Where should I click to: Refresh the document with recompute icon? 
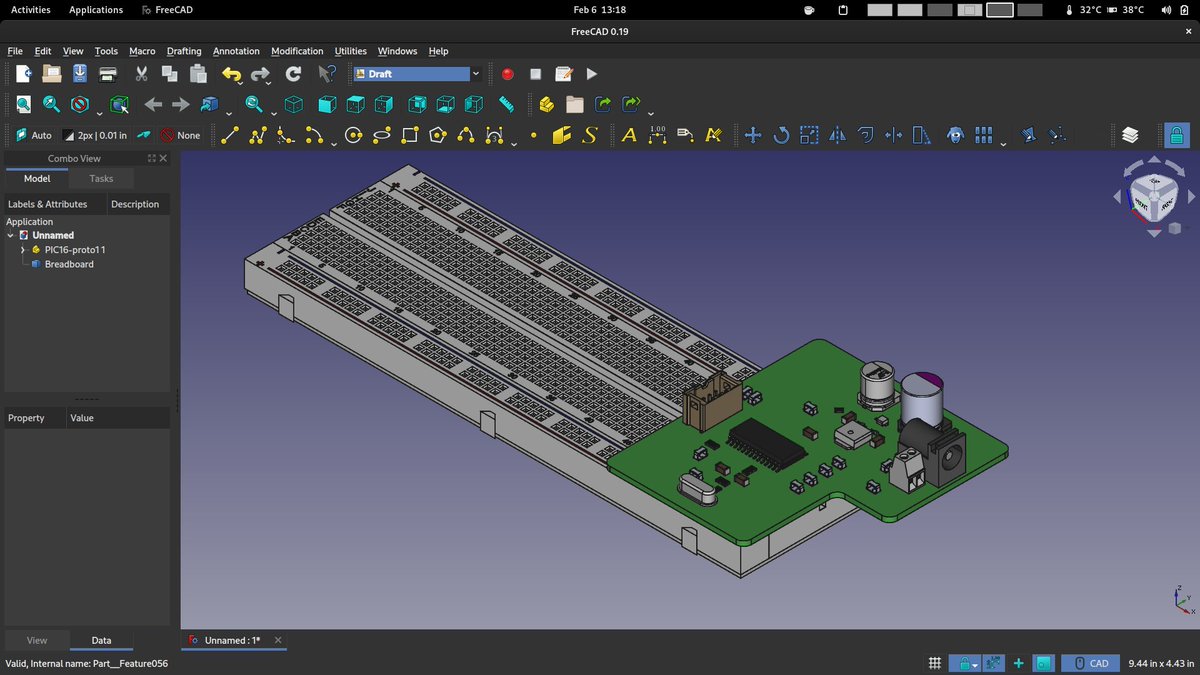coord(293,73)
